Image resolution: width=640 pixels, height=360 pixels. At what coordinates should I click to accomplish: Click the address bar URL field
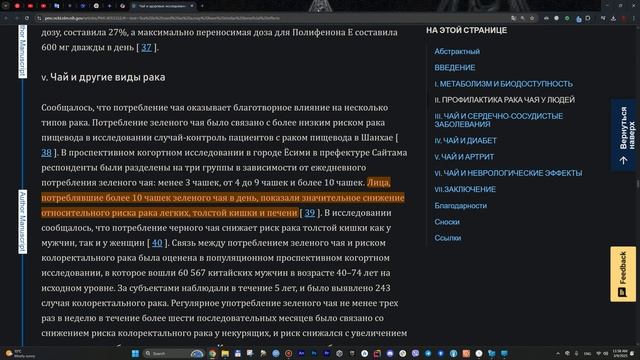coord(269,18)
